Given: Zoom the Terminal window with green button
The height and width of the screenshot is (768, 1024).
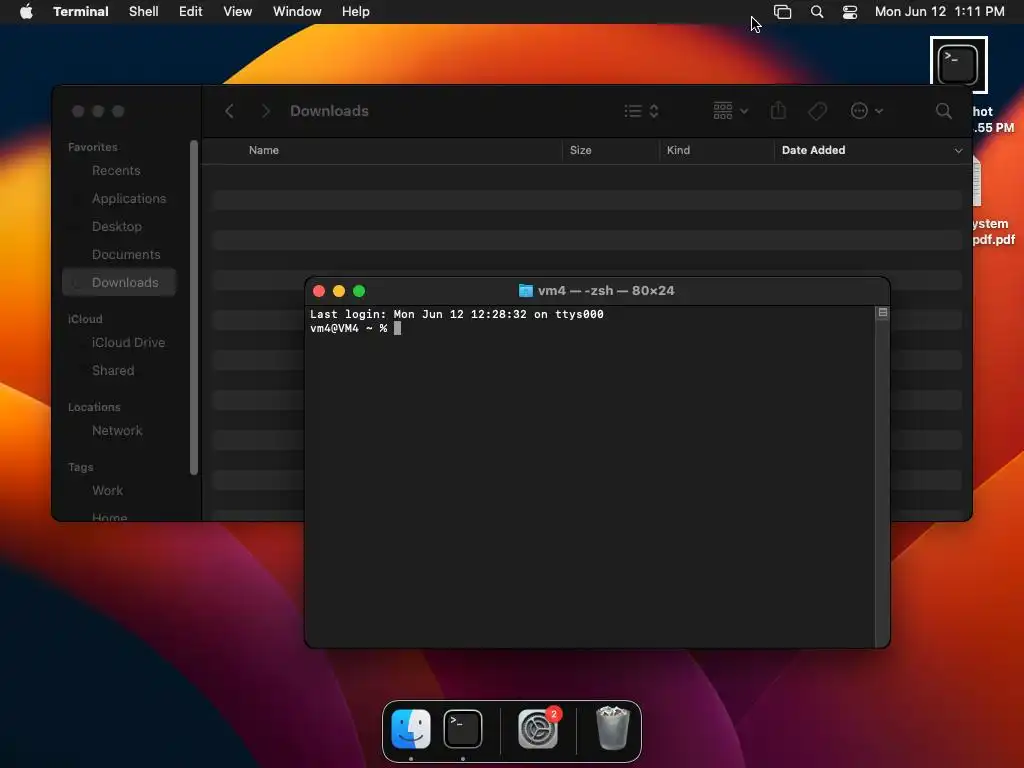Looking at the screenshot, I should 359,291.
